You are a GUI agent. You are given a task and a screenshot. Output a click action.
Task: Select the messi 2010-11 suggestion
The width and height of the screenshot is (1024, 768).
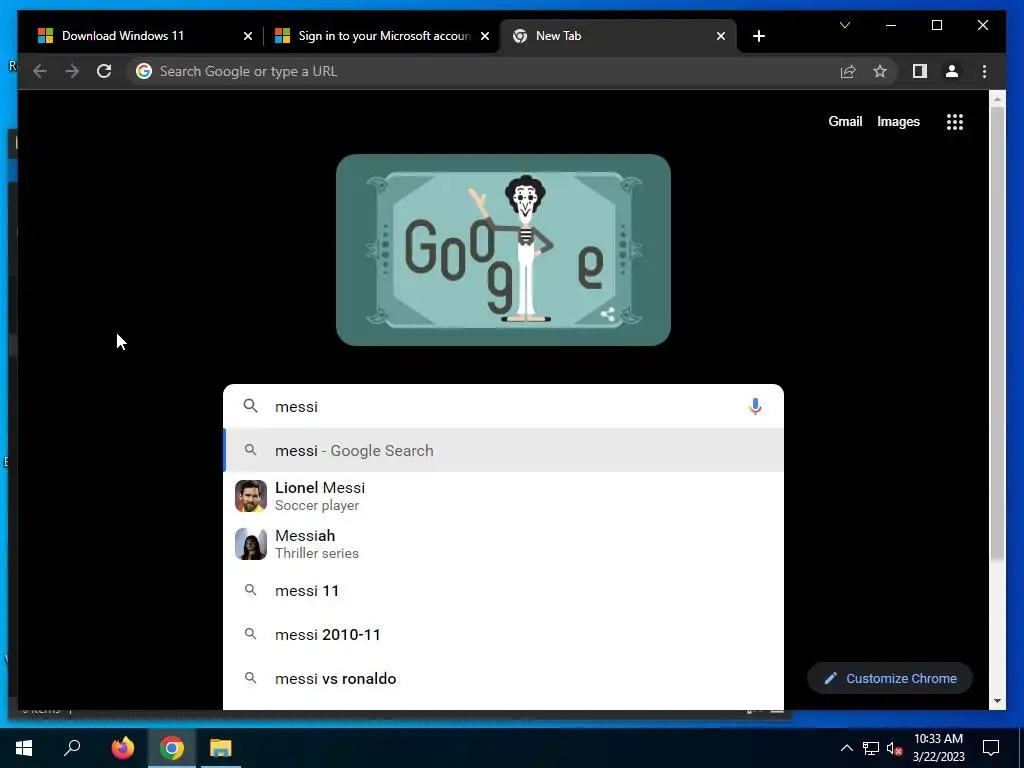point(503,634)
